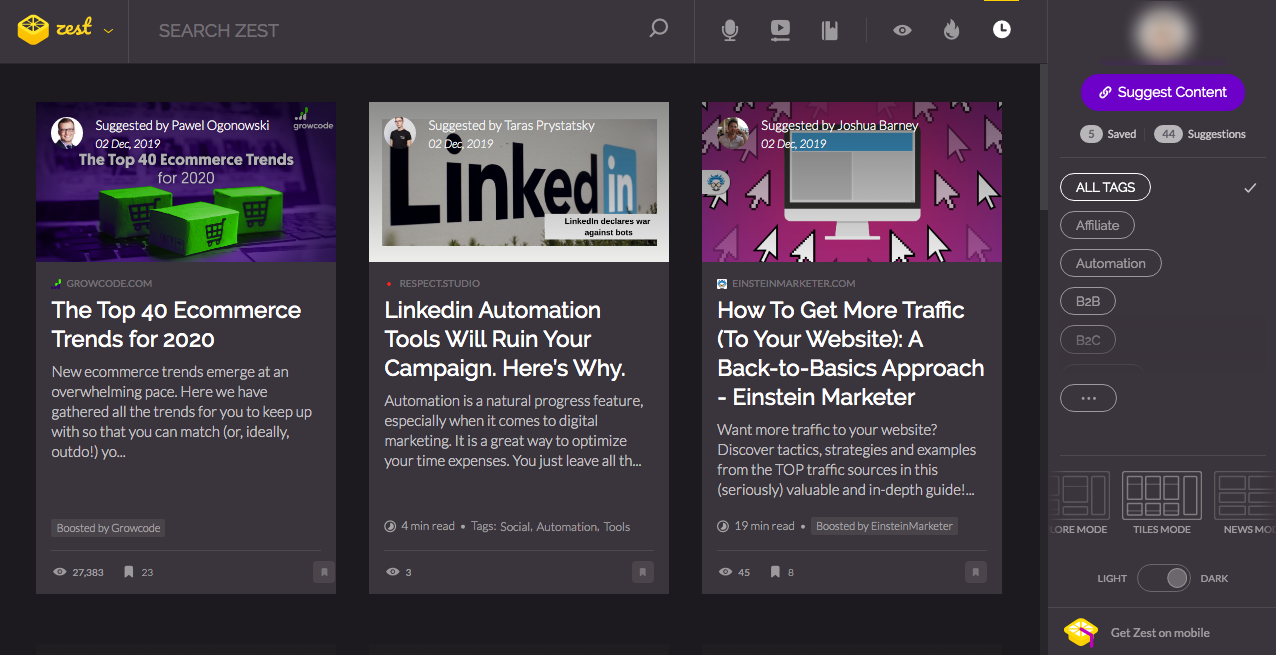Click Joshua Barney's avatar
The image size is (1276, 655).
(733, 133)
